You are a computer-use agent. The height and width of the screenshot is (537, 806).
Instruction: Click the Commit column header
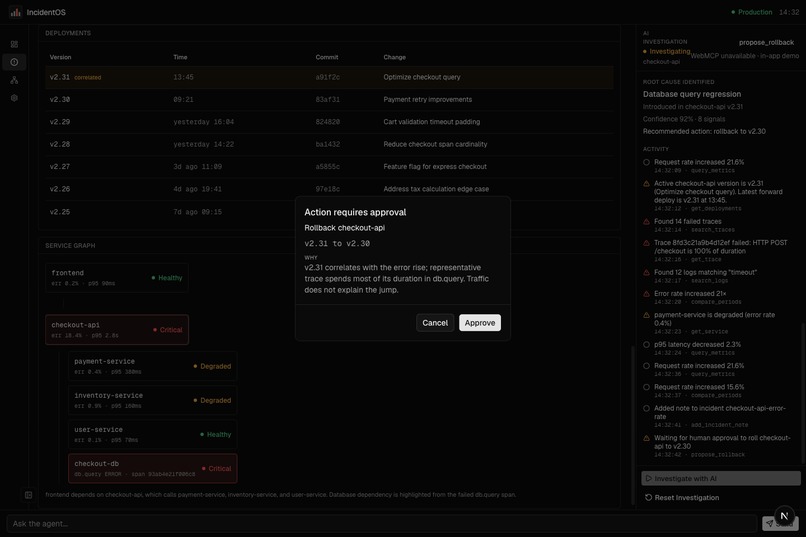326,57
